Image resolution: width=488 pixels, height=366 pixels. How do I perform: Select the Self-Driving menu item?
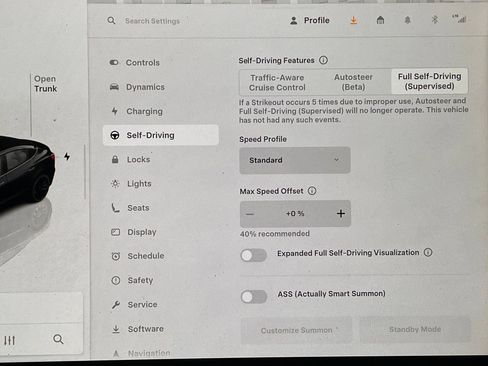(x=161, y=135)
